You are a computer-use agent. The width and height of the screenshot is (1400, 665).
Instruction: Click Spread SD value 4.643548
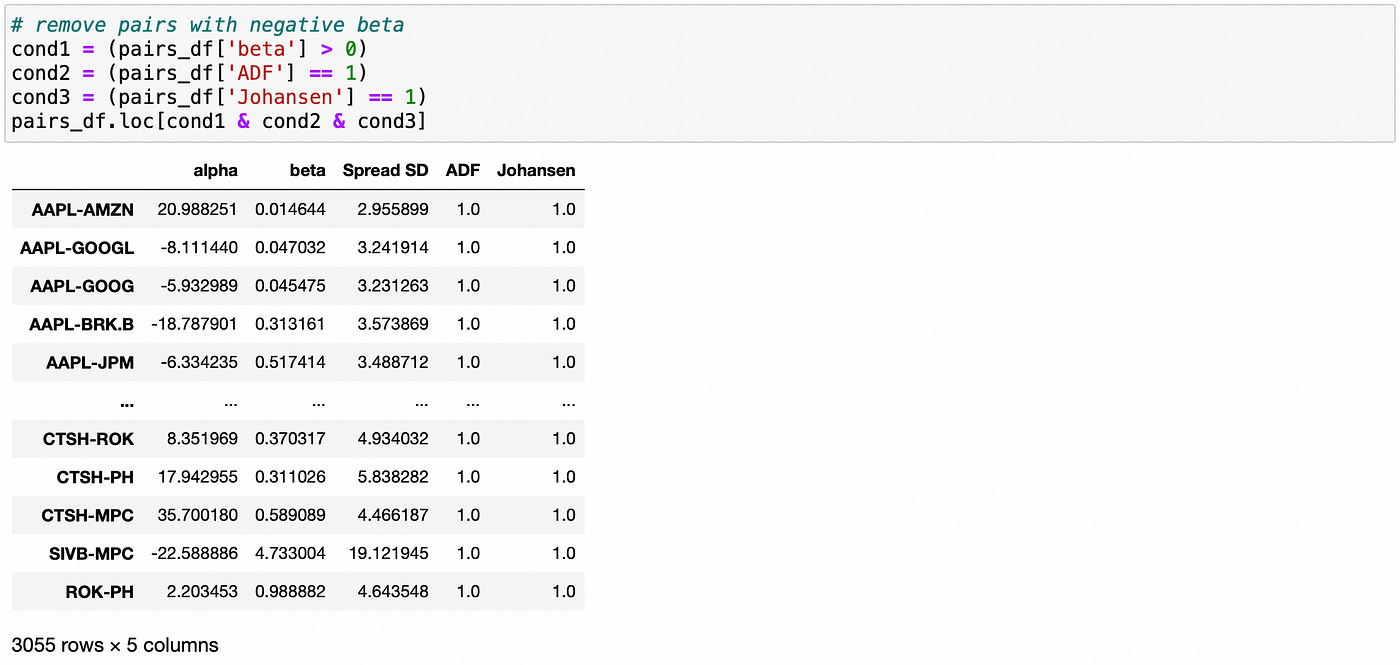coord(393,591)
